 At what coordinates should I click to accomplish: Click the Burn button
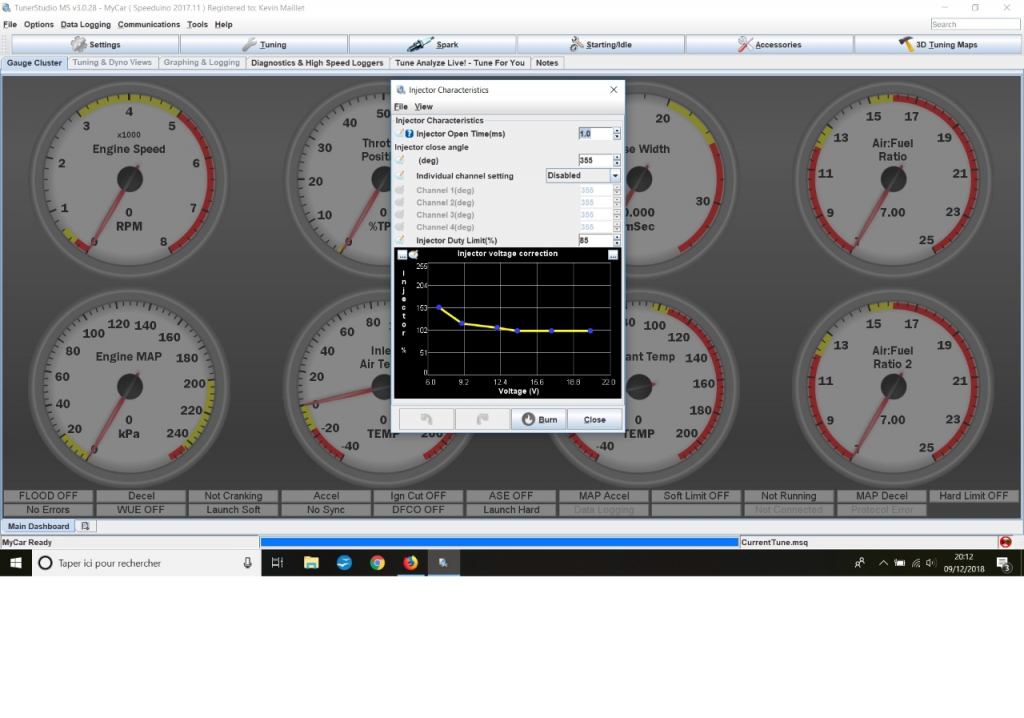point(539,419)
